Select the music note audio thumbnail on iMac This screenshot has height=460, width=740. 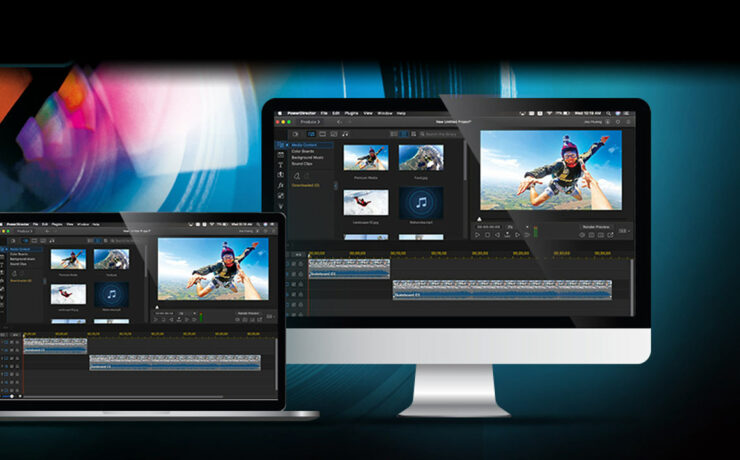pyautogui.click(x=421, y=203)
